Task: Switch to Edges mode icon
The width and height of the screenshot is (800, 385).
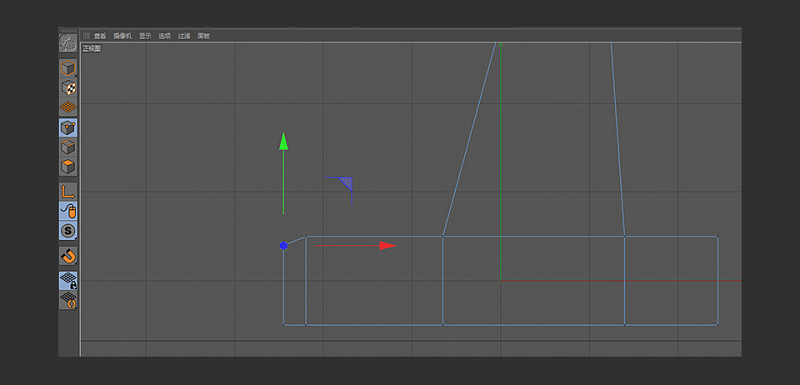Action: pos(68,147)
